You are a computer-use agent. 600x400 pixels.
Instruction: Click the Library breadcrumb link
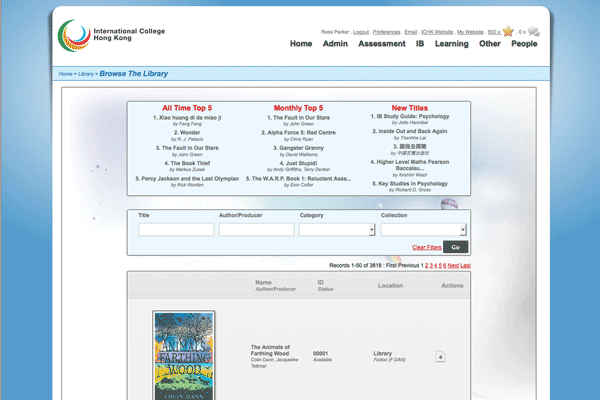[x=85, y=75]
